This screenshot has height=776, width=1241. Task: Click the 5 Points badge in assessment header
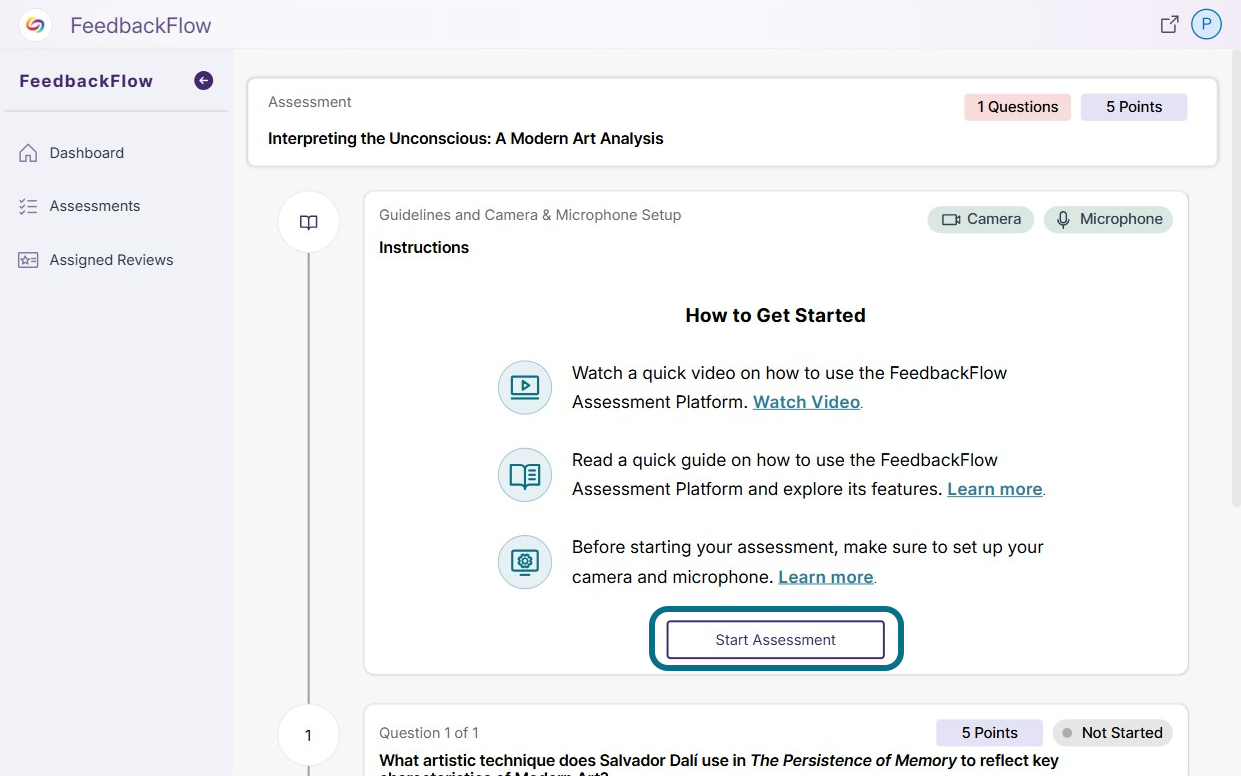click(x=1134, y=107)
